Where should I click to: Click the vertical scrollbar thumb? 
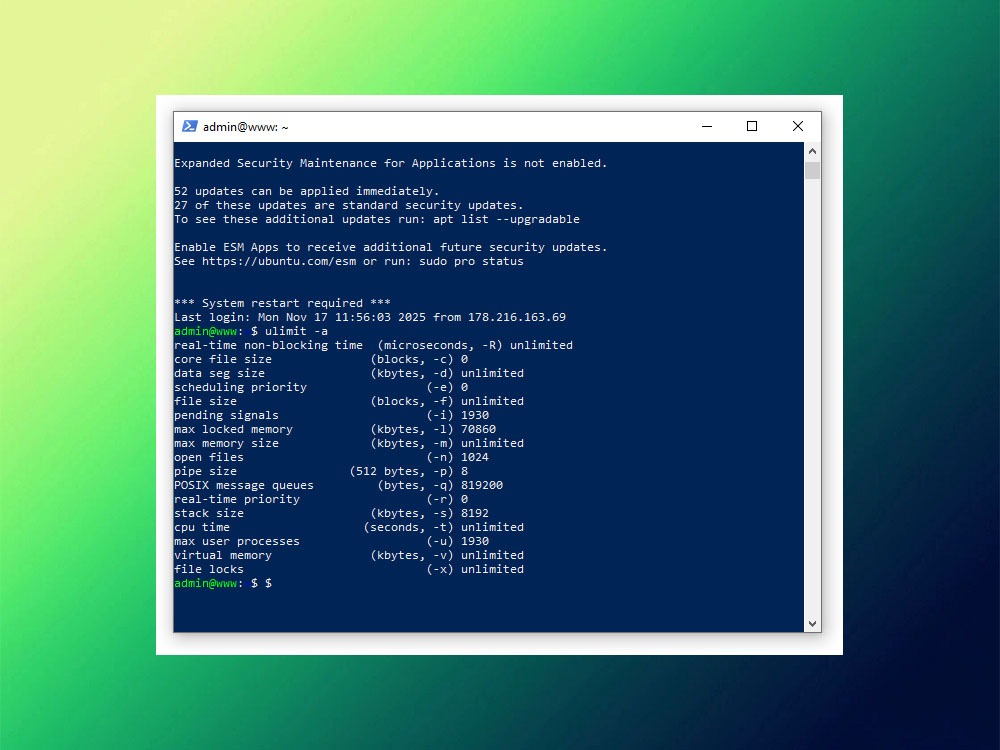click(812, 170)
